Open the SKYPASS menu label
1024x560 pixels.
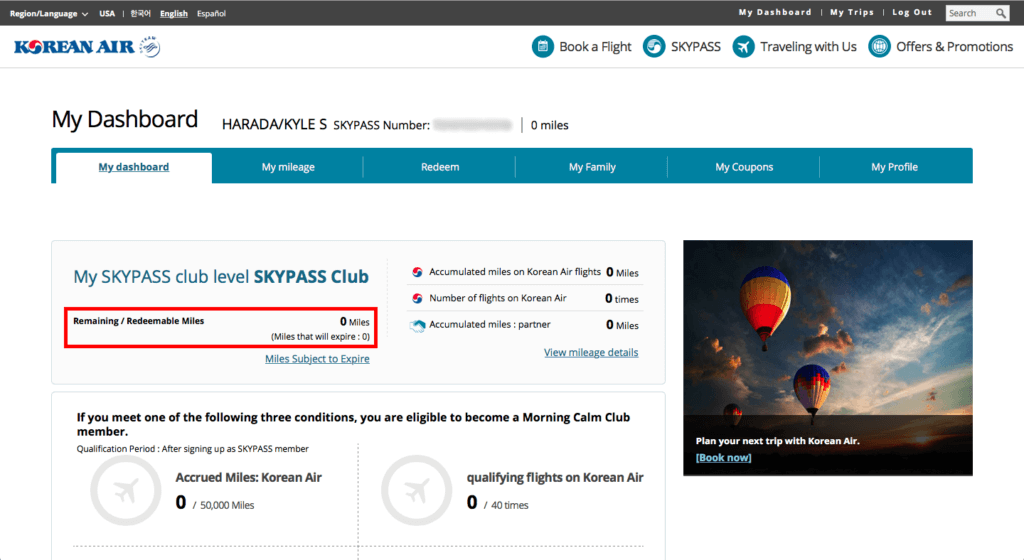click(696, 46)
